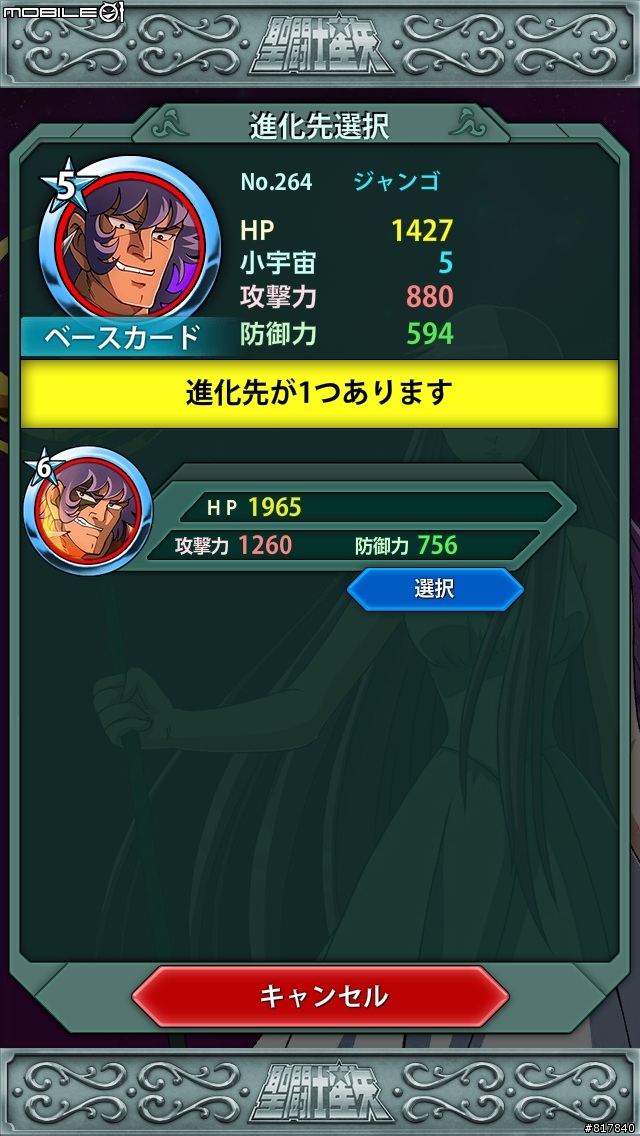Tap the No.264 card number
The height and width of the screenshot is (1136, 640).
coord(276,182)
